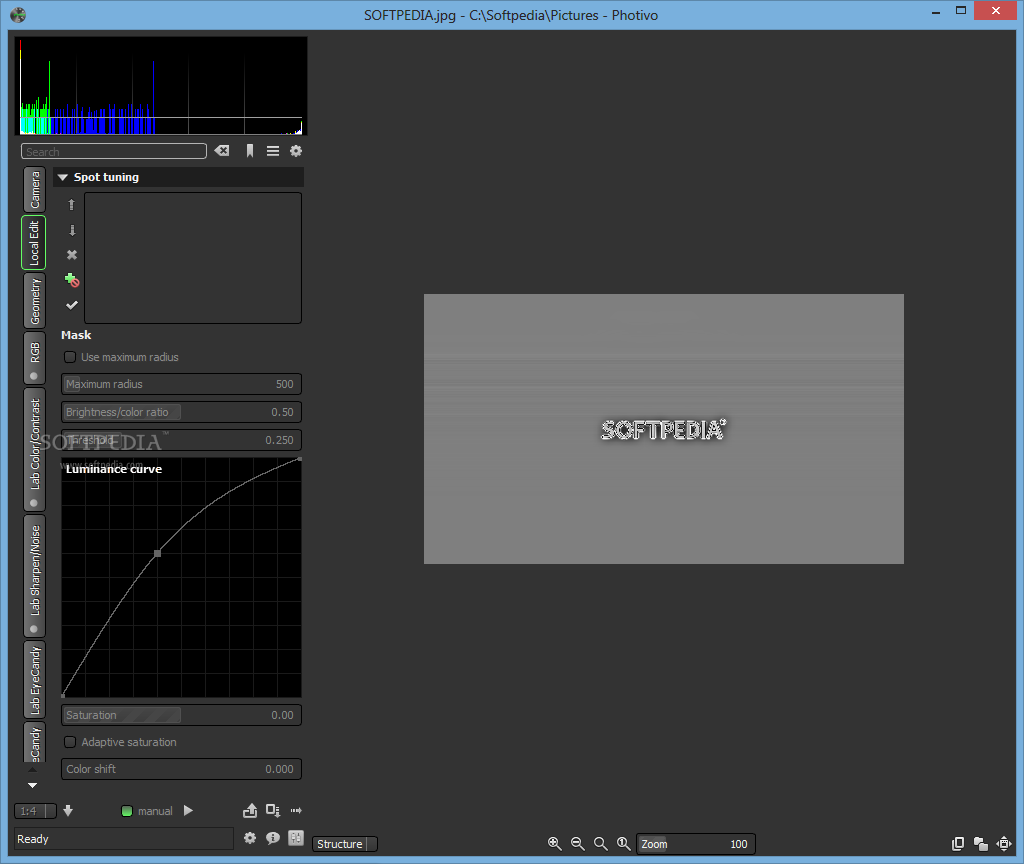The image size is (1024, 864).
Task: Click the Color shift slider
Action: (182, 769)
